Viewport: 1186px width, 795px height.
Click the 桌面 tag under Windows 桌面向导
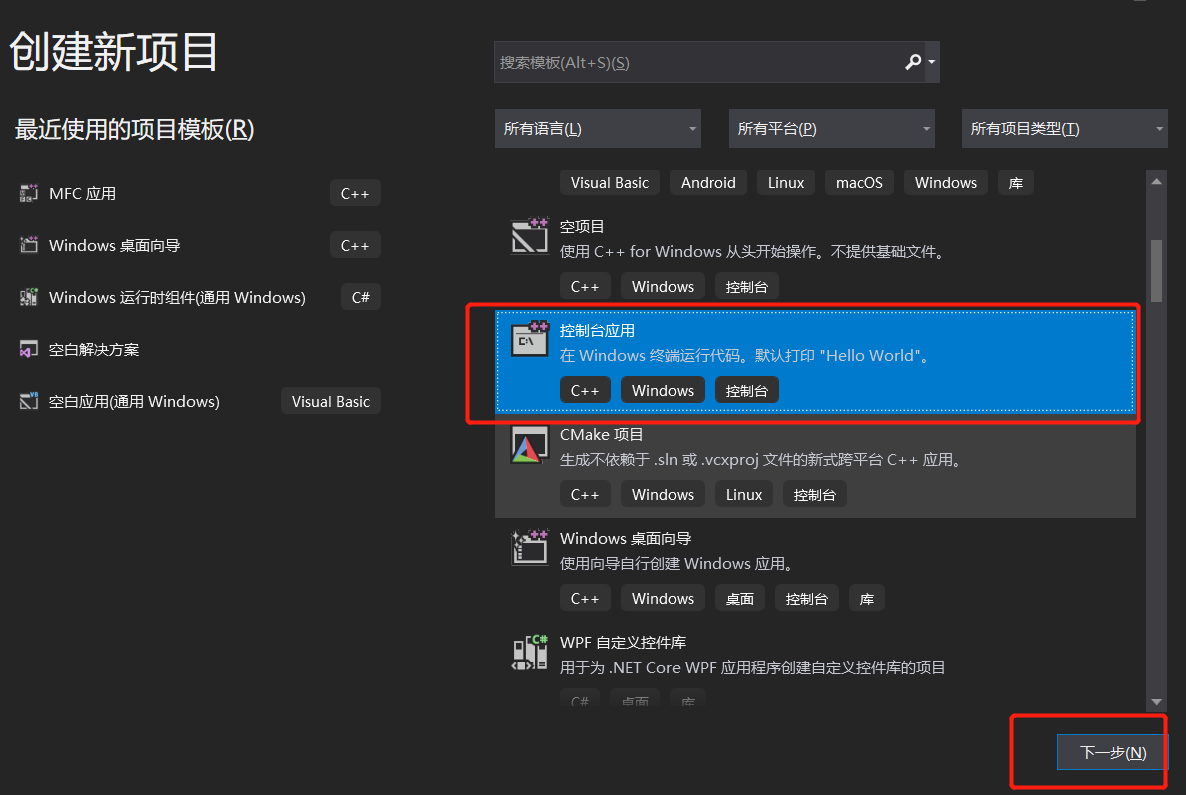pyautogui.click(x=740, y=598)
